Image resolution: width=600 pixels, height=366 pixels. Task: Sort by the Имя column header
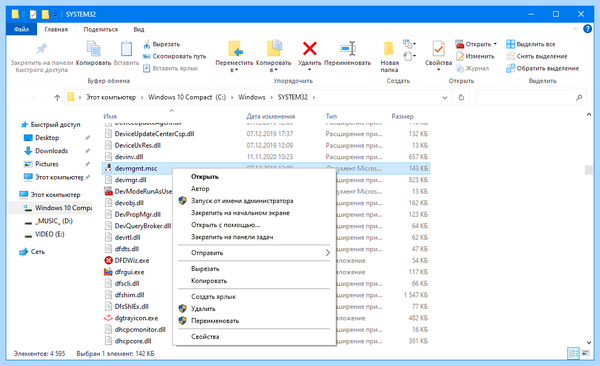[110, 116]
